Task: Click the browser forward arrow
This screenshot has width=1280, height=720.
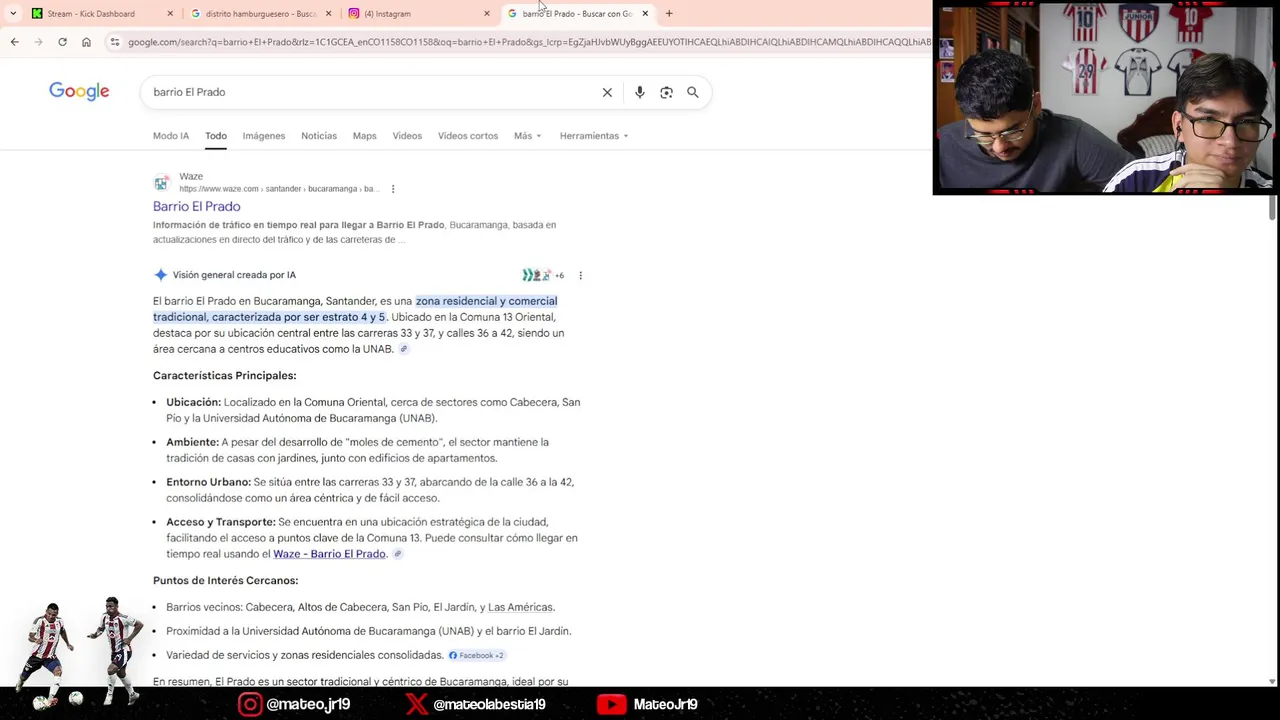Action: [38, 42]
